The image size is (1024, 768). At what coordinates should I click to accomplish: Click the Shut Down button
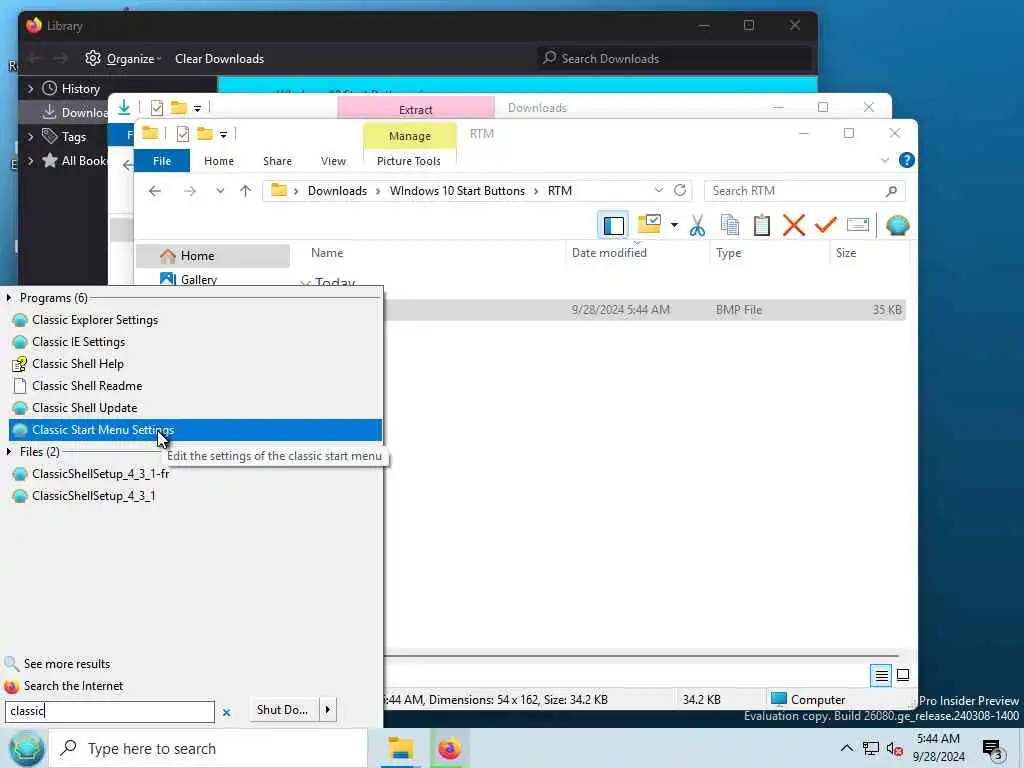click(283, 709)
